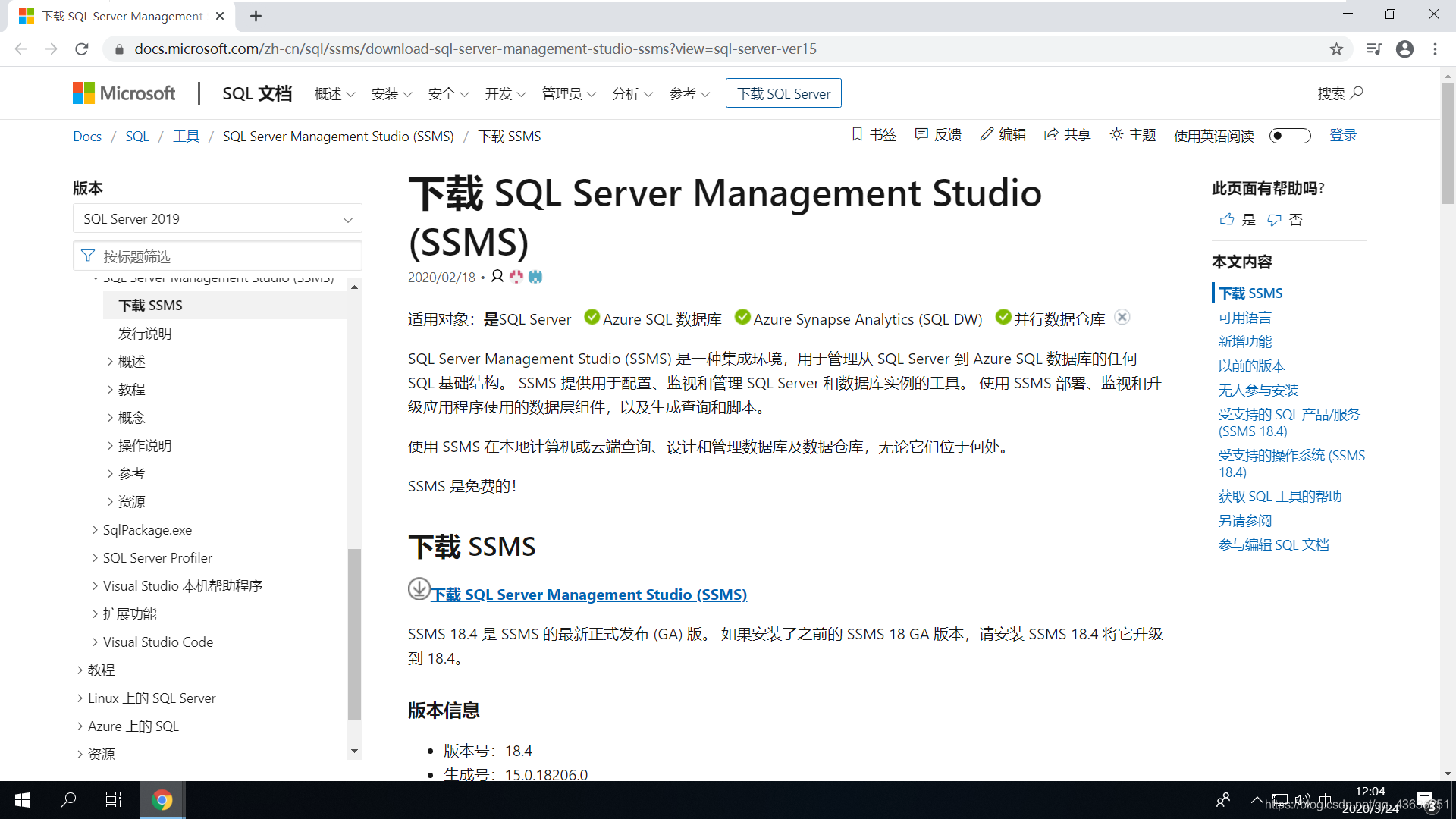
Task: Click the SQL breadcrumb link
Action: 137,136
